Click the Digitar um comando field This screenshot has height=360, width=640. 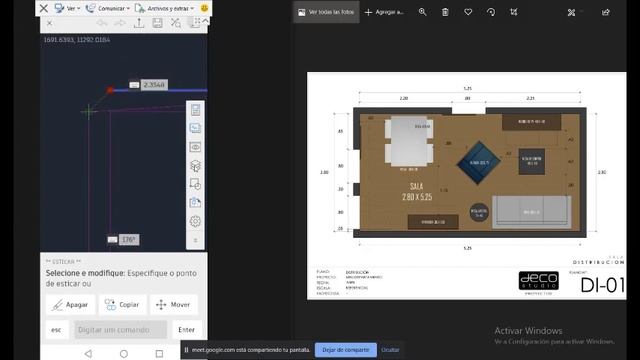click(121, 330)
